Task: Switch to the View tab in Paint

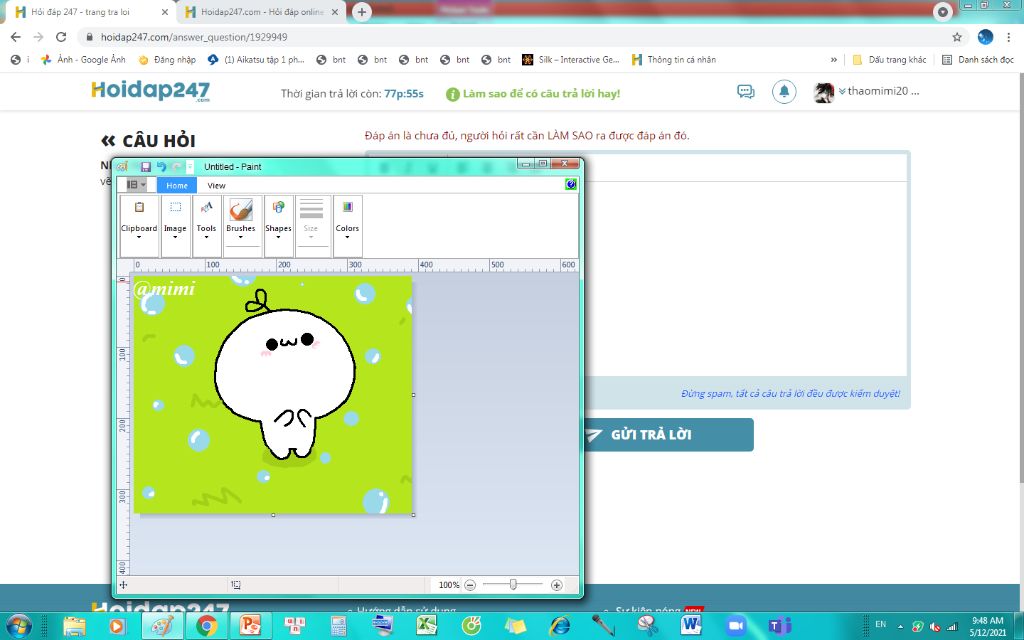Action: pos(216,185)
